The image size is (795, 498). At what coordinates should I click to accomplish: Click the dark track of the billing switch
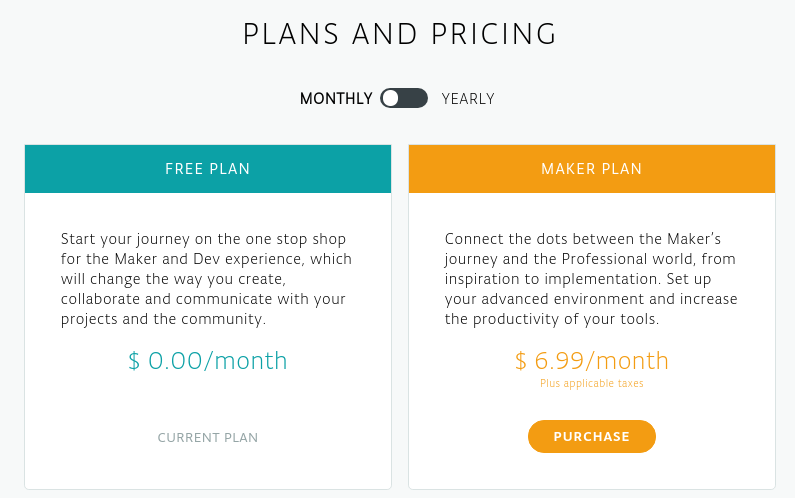click(415, 98)
